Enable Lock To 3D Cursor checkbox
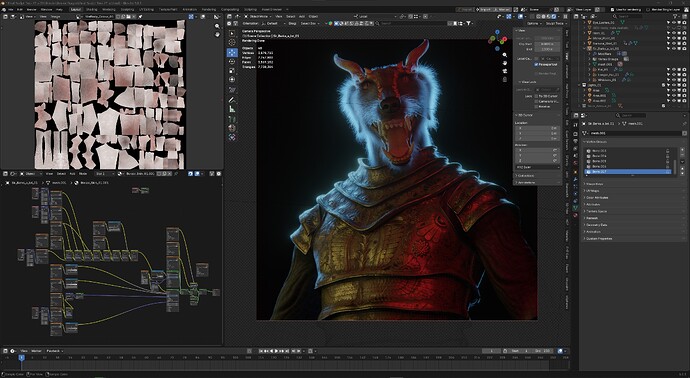This screenshot has height=378, width=690. [x=536, y=96]
